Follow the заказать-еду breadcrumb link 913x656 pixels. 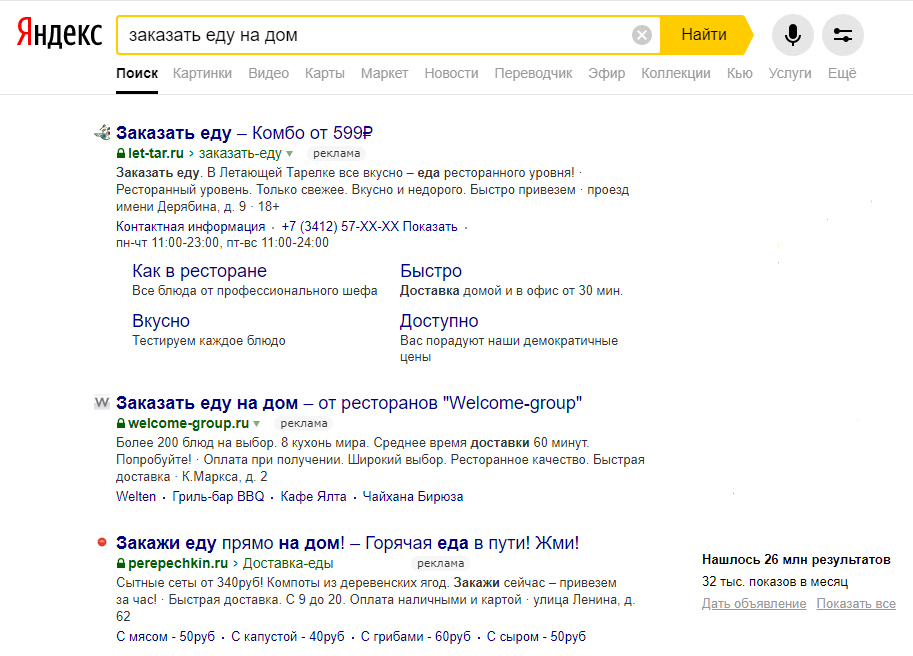tap(240, 154)
